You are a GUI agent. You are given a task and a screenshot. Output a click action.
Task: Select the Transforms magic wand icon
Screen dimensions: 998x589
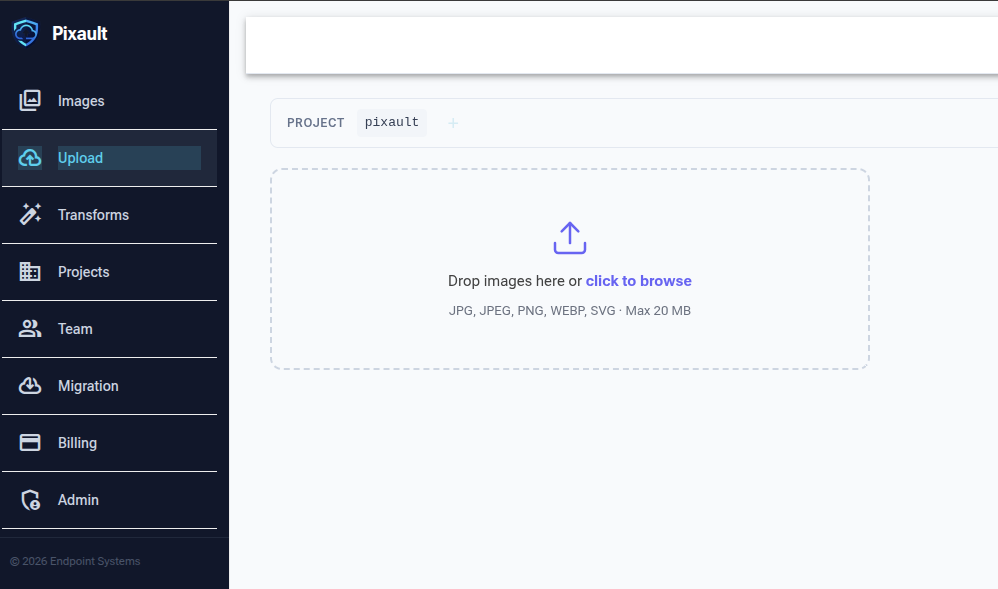[30, 214]
